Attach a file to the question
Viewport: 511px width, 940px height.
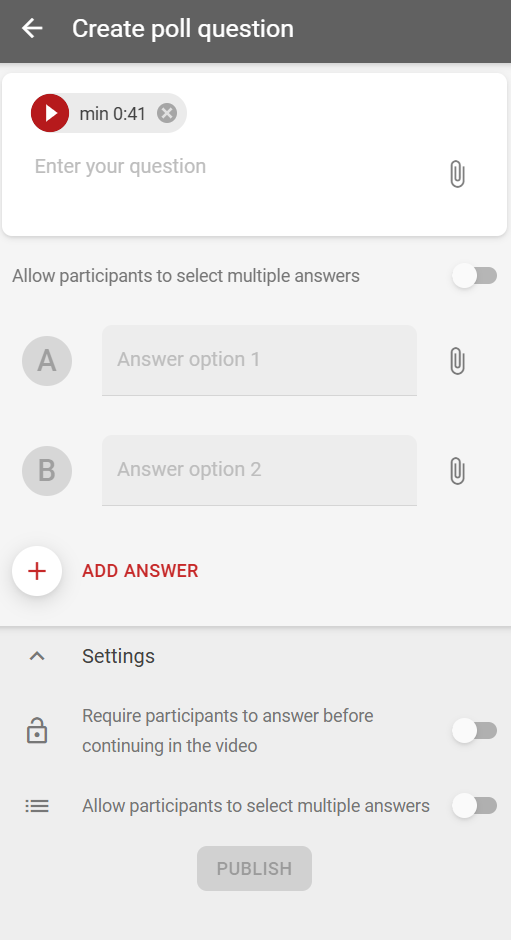(457, 174)
